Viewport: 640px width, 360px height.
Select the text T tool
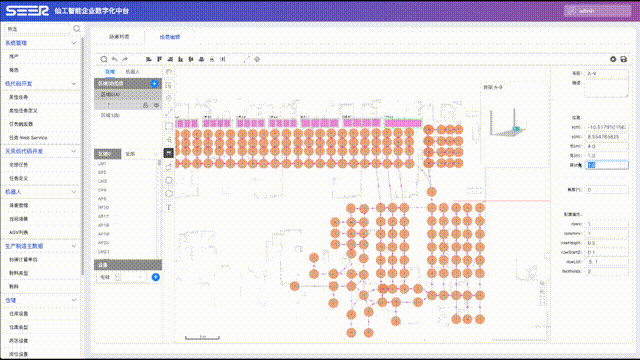[169, 207]
